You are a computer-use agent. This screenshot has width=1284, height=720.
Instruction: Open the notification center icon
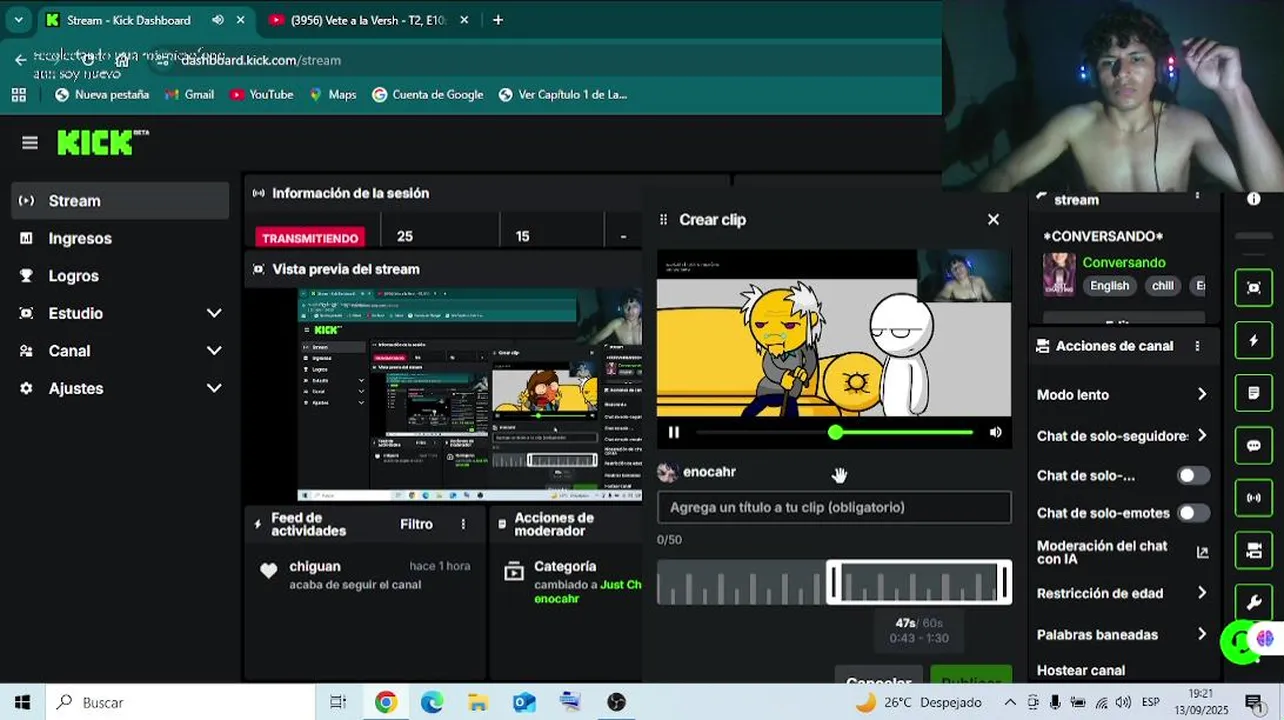[x=1253, y=703]
